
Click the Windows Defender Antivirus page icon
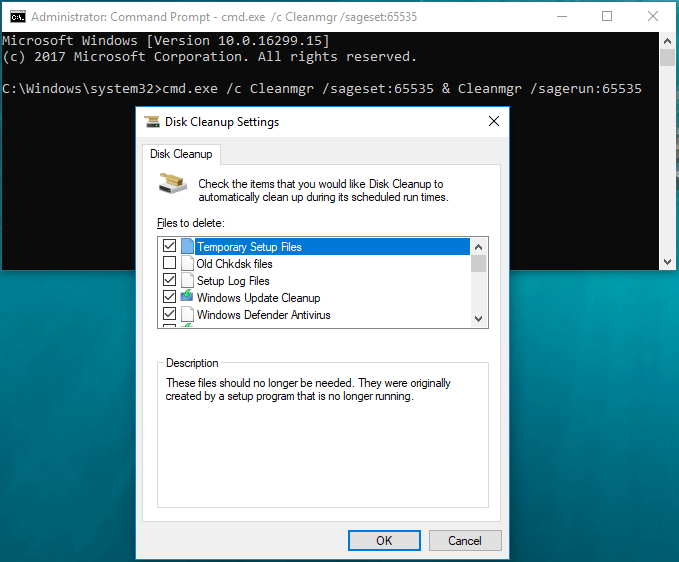coord(187,314)
